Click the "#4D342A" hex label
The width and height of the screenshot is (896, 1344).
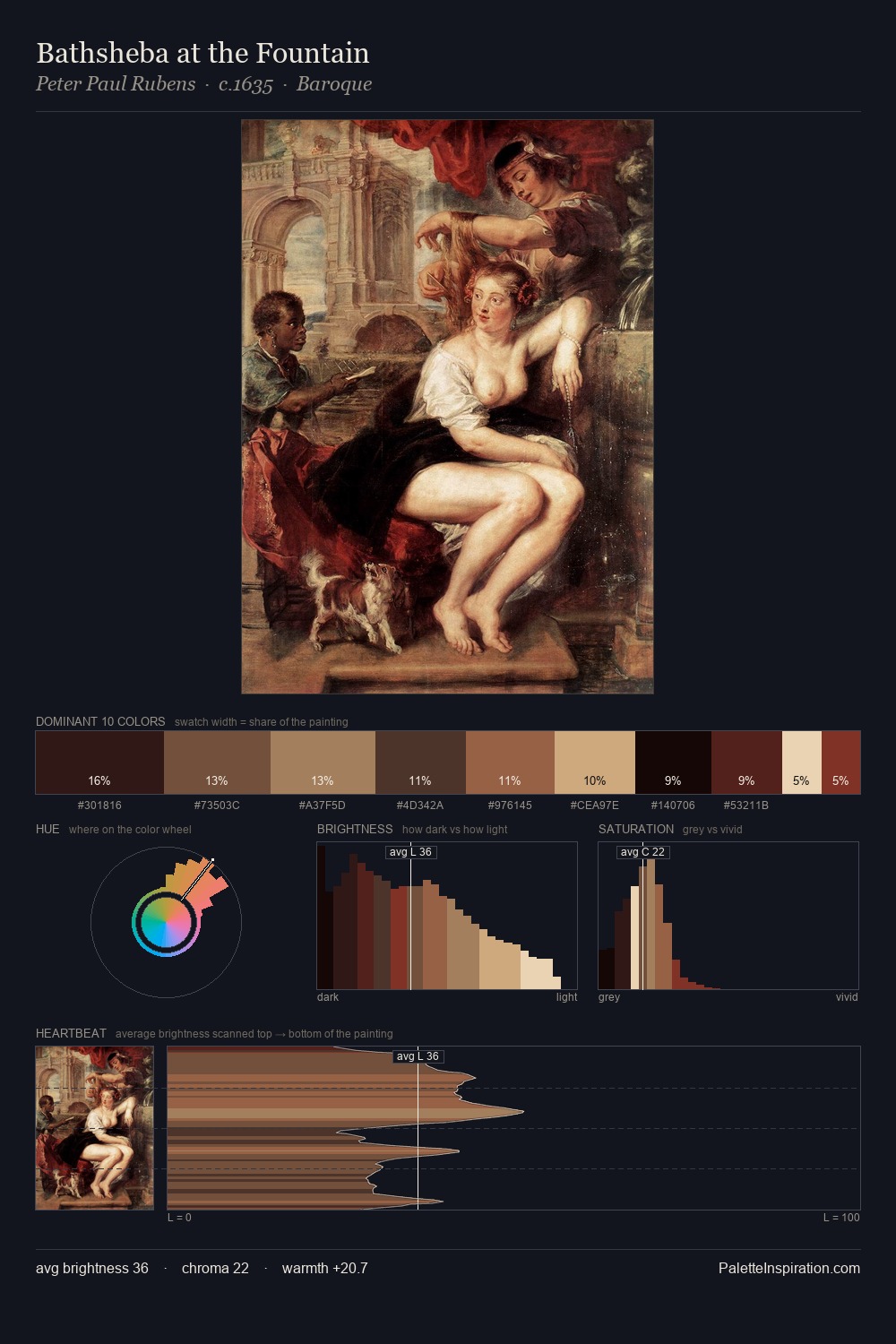[420, 805]
